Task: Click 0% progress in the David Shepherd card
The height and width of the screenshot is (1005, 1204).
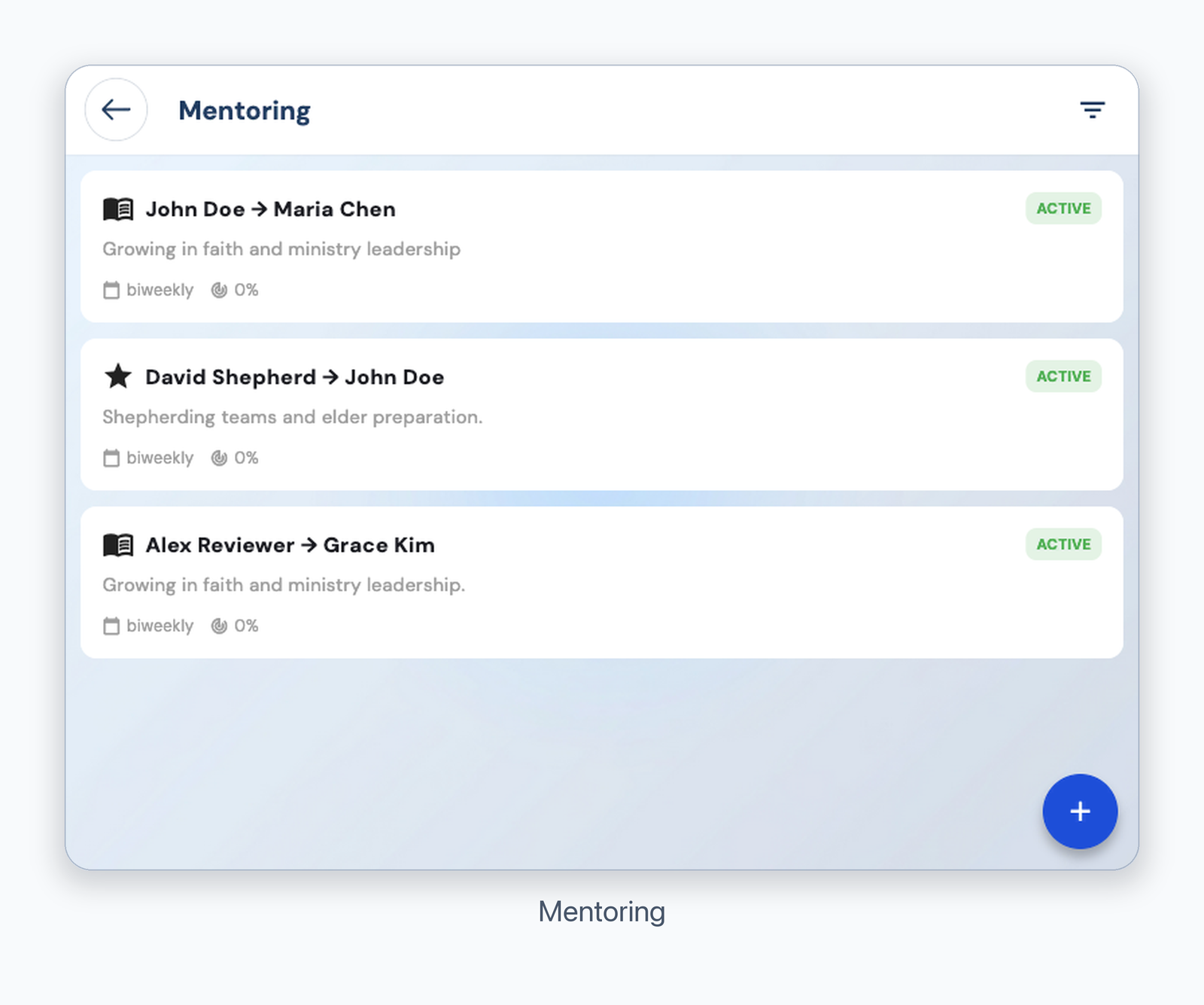Action: click(246, 458)
